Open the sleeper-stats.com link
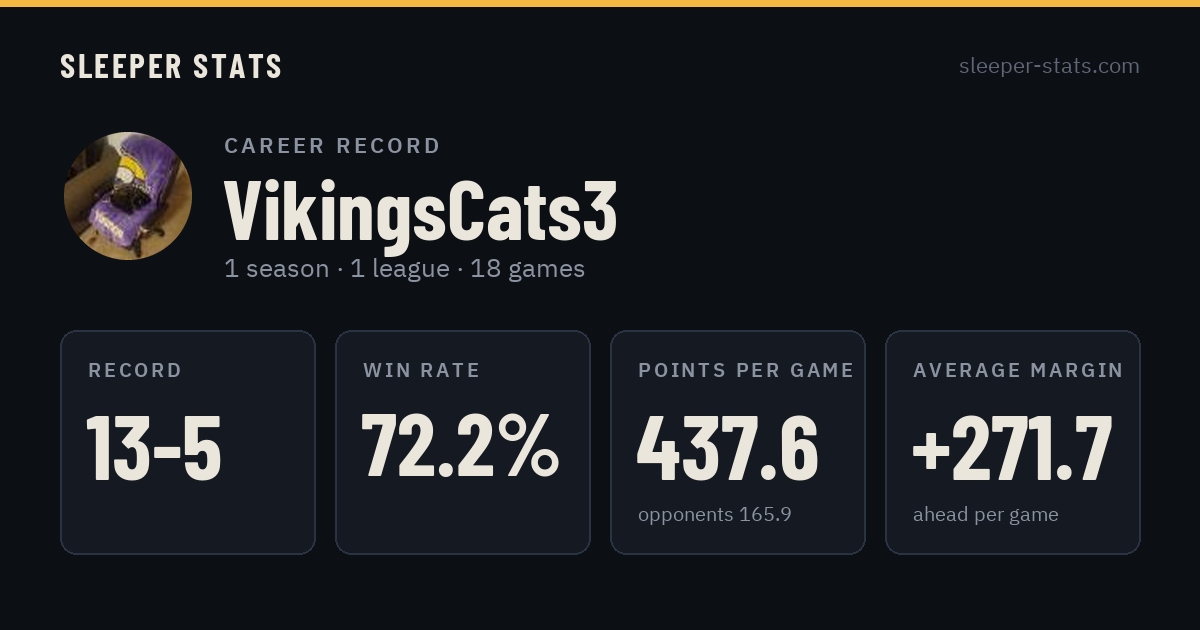 1049,66
